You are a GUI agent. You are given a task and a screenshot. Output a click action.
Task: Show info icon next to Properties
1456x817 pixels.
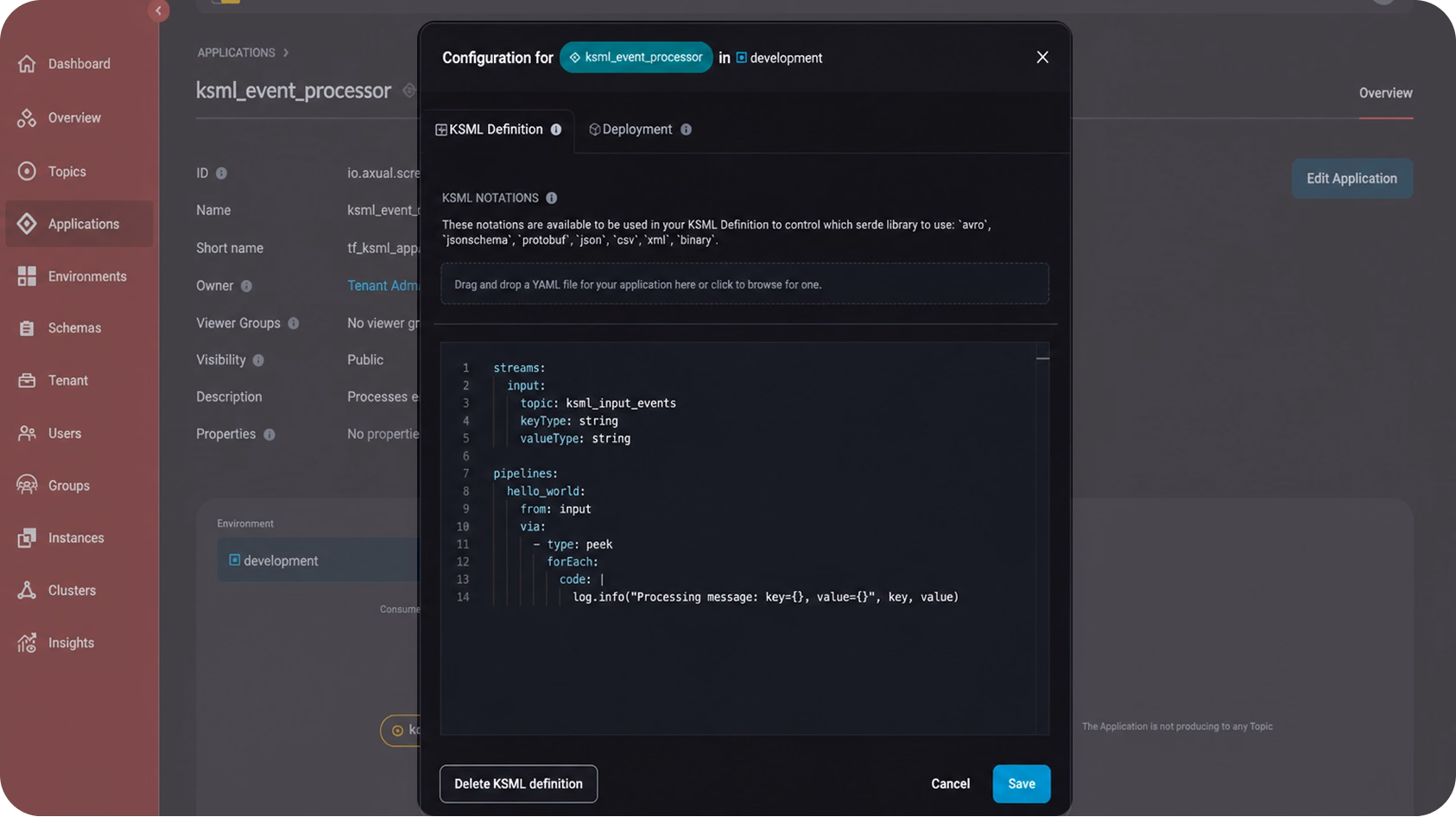pyautogui.click(x=269, y=434)
